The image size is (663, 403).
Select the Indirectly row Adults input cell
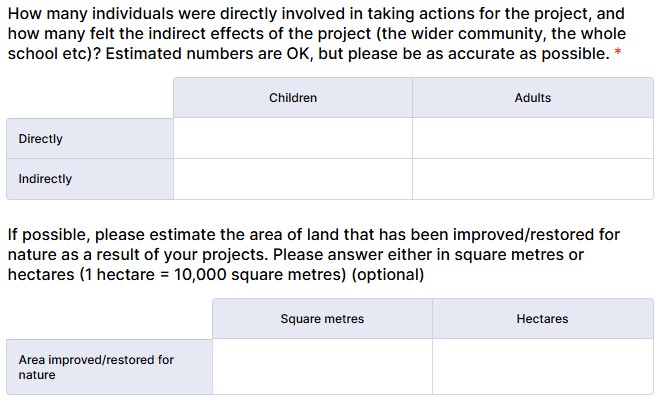click(532, 179)
